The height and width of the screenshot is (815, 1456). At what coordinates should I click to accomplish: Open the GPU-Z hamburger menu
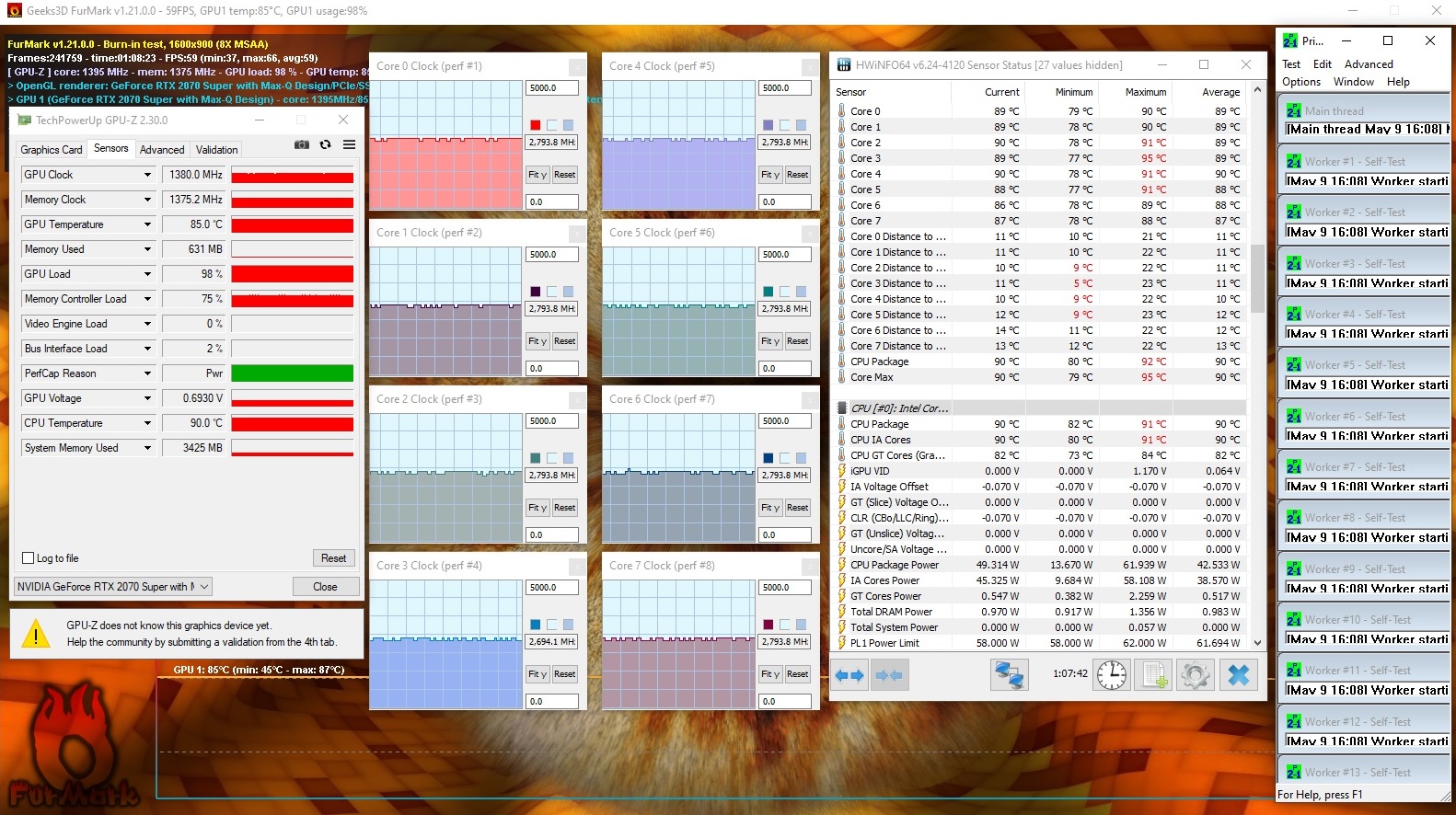[350, 144]
